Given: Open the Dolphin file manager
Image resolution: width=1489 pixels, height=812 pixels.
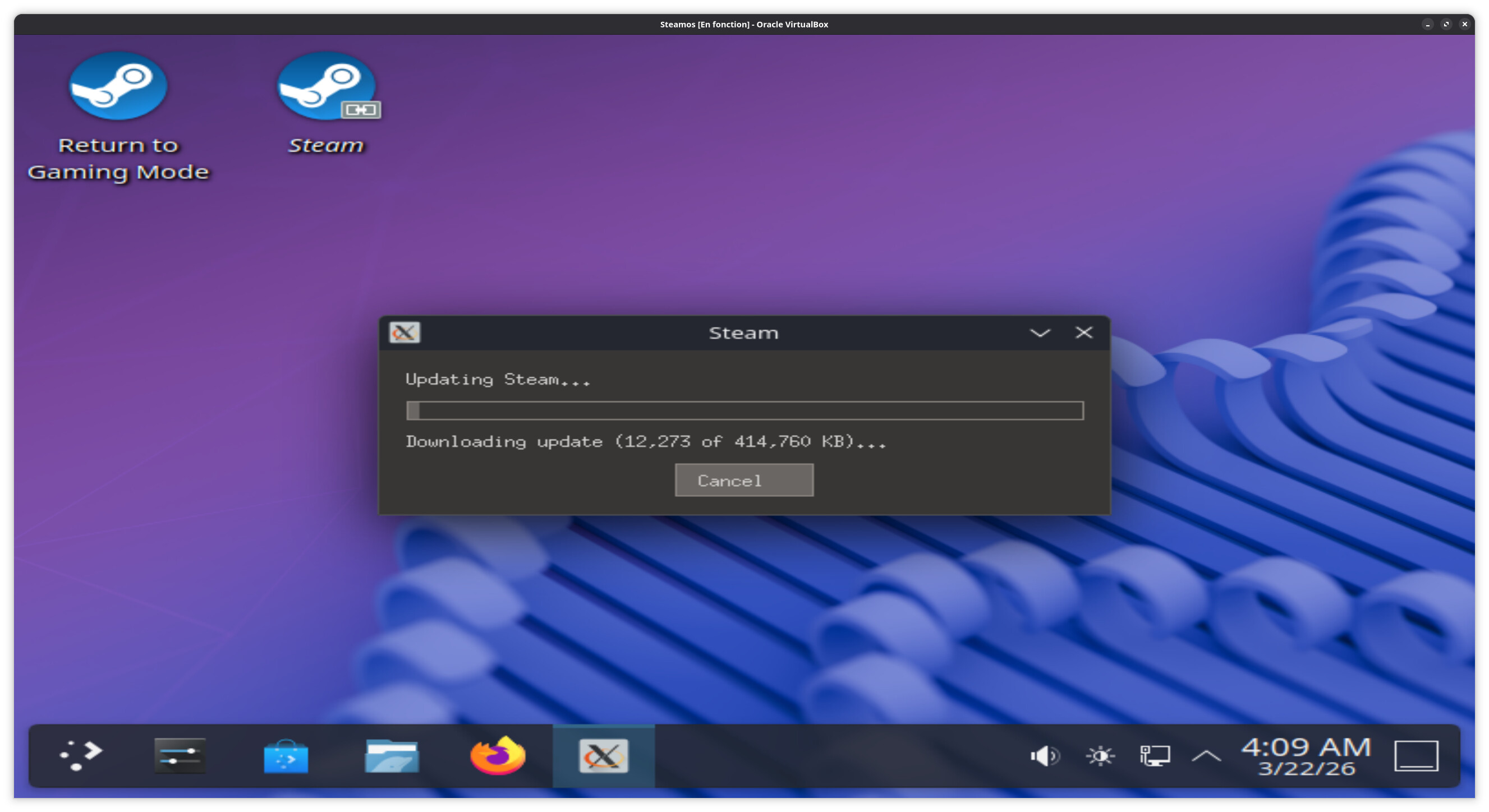Looking at the screenshot, I should [x=391, y=755].
